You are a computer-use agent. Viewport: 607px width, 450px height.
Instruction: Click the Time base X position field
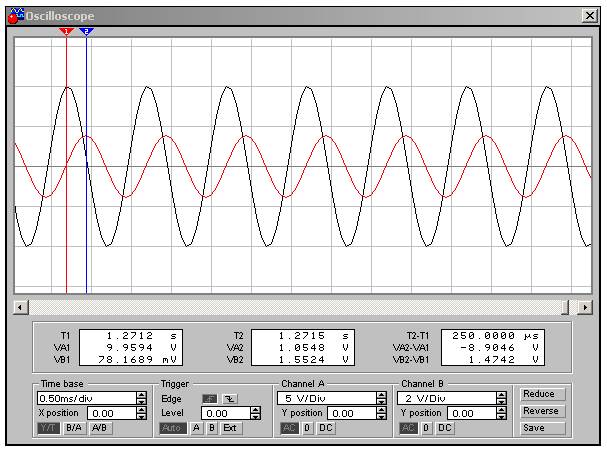(112, 413)
